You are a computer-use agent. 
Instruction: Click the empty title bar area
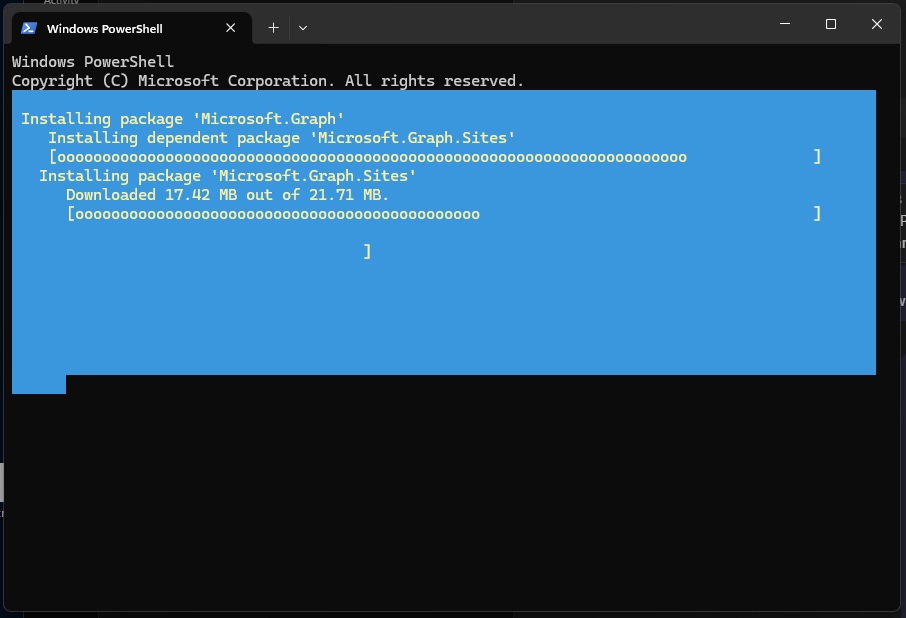click(x=540, y=24)
